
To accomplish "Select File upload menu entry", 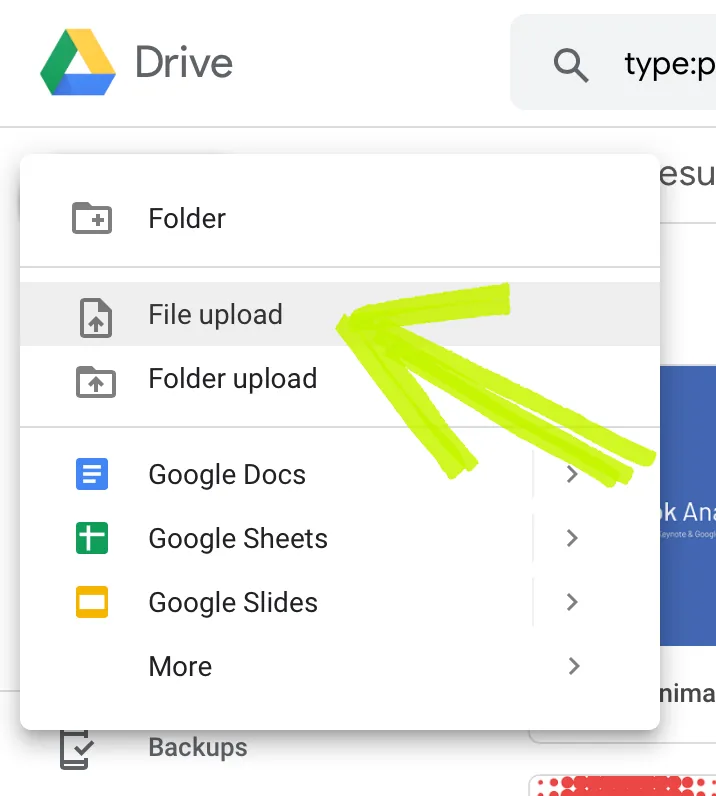I will click(340, 314).
